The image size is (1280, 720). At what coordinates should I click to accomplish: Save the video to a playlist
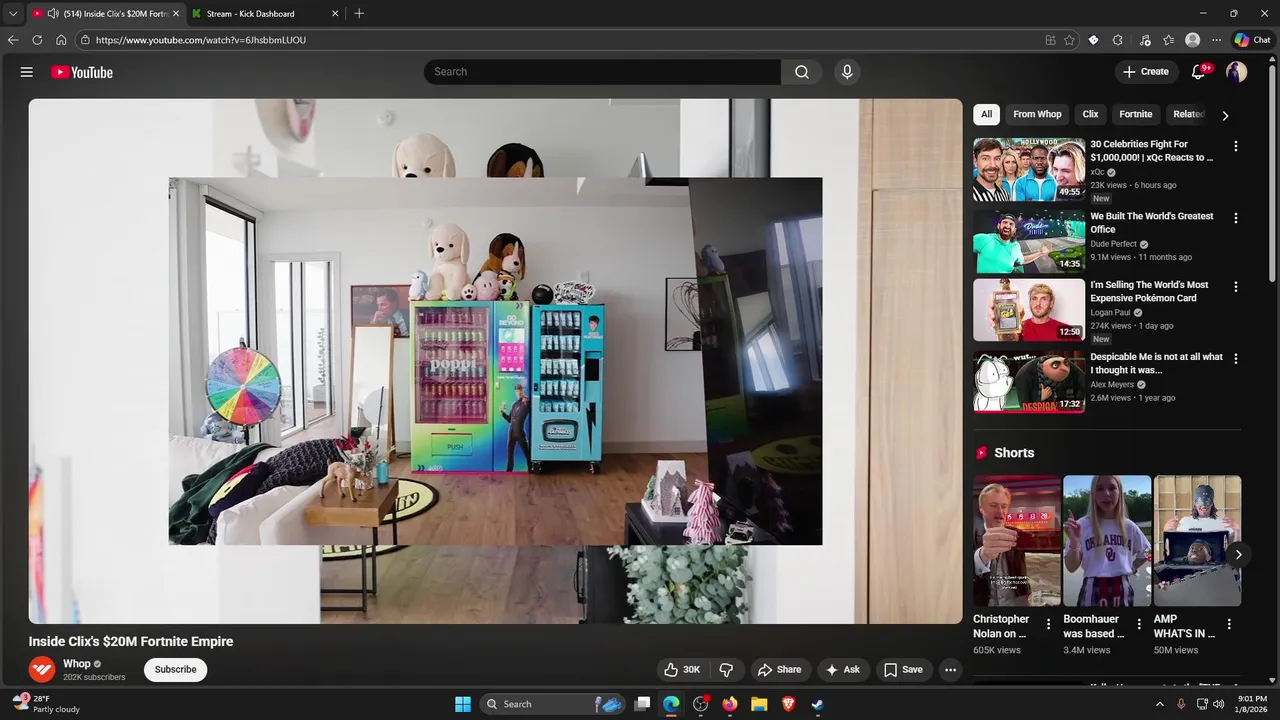point(903,670)
